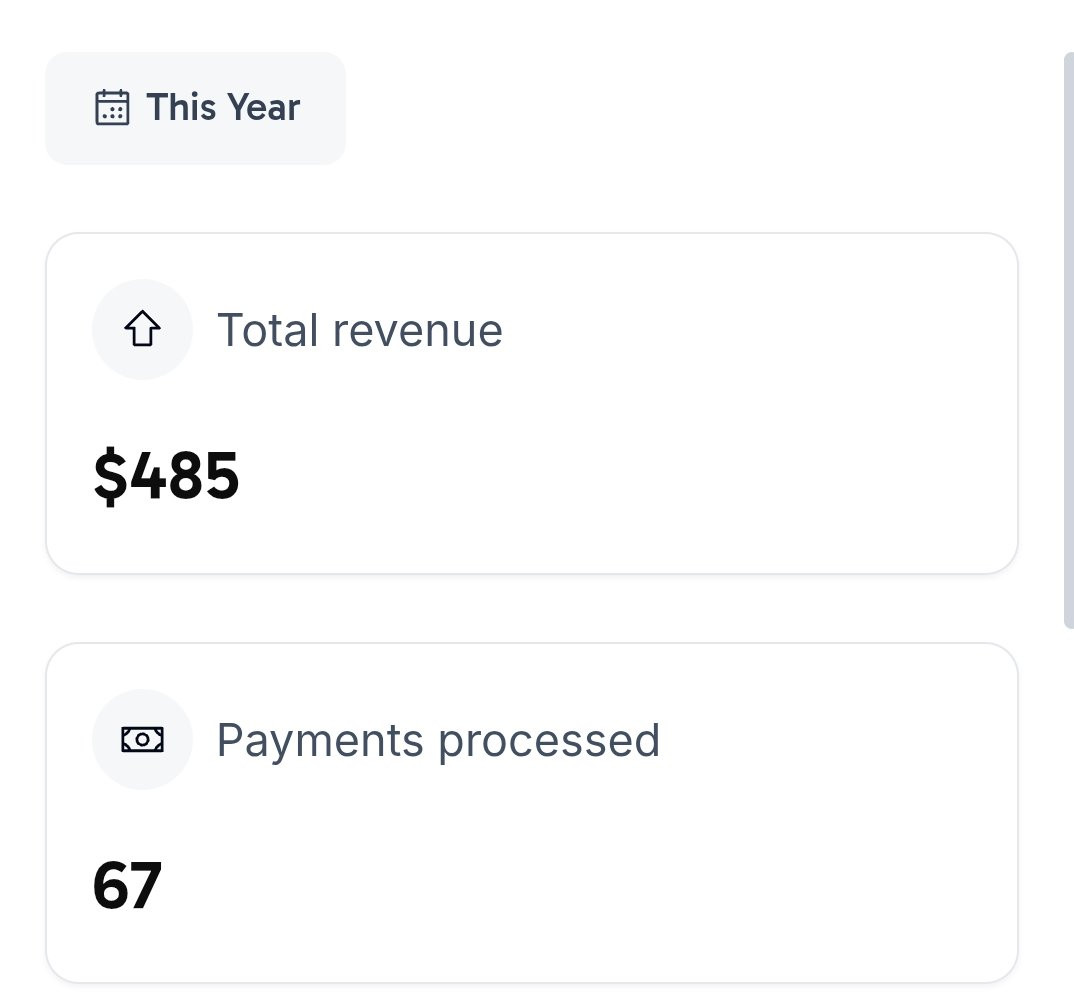Click the Payments processed heading text
The image size is (1074, 1007).
tap(438, 740)
